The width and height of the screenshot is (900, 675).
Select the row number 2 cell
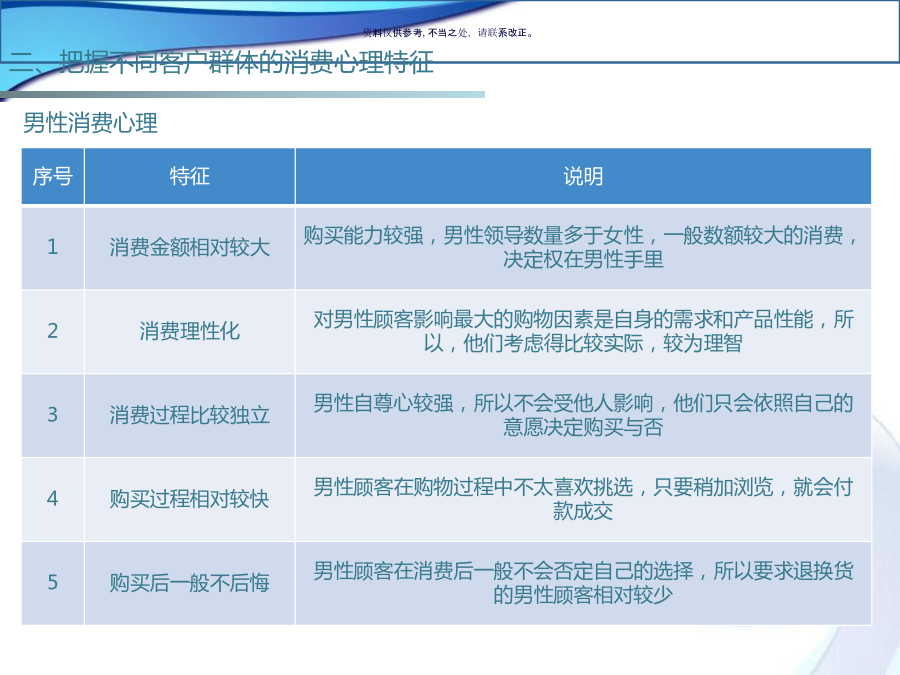53,331
